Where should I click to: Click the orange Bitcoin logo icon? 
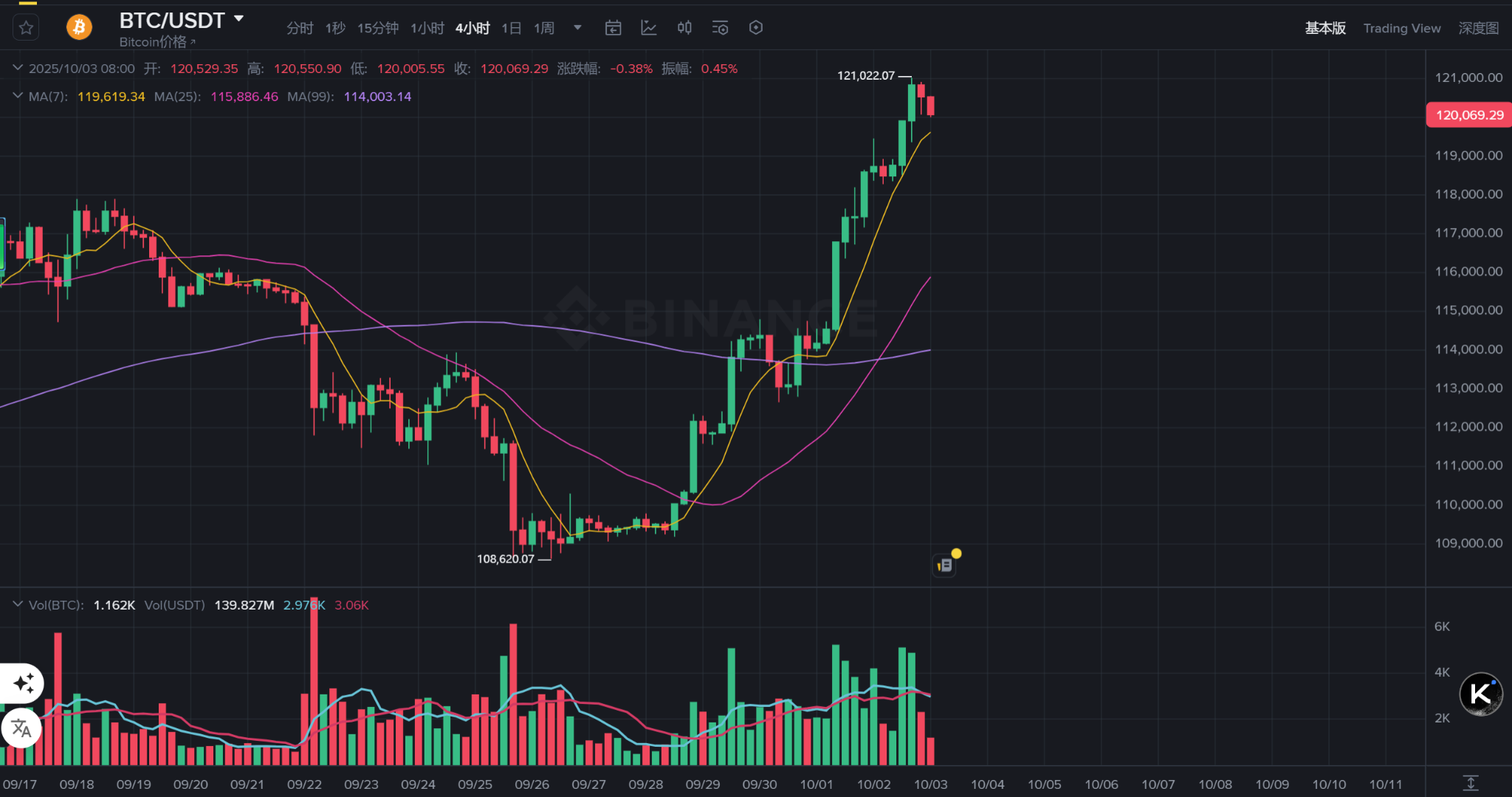[x=79, y=28]
